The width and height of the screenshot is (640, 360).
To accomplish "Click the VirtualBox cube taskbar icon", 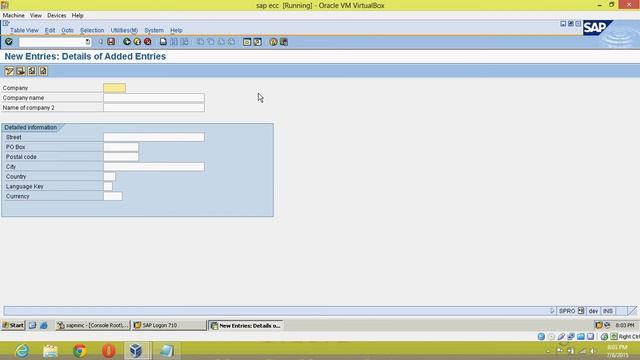I will [136, 351].
